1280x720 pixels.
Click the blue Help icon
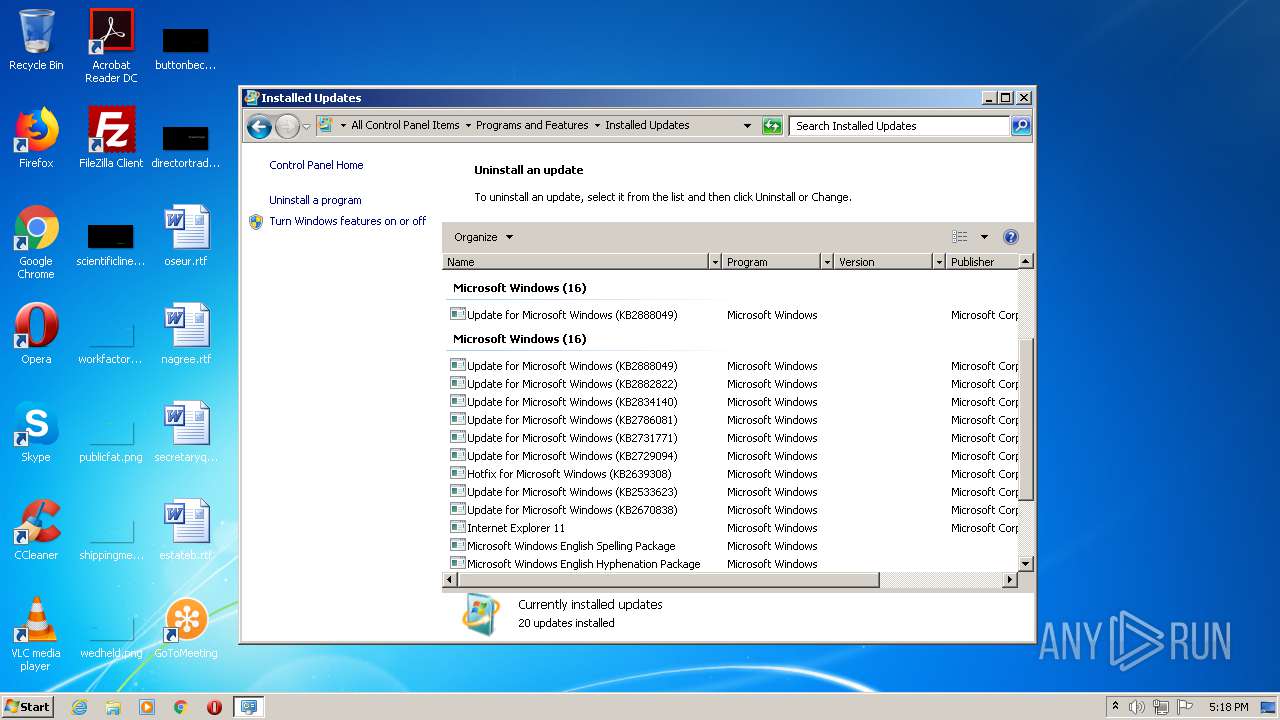pos(1010,237)
